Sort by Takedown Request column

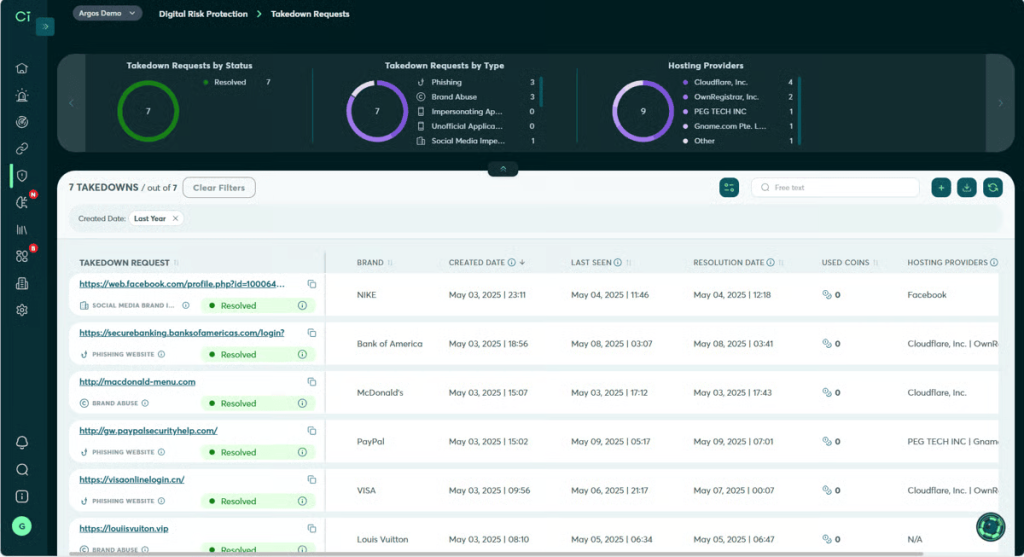(176, 263)
